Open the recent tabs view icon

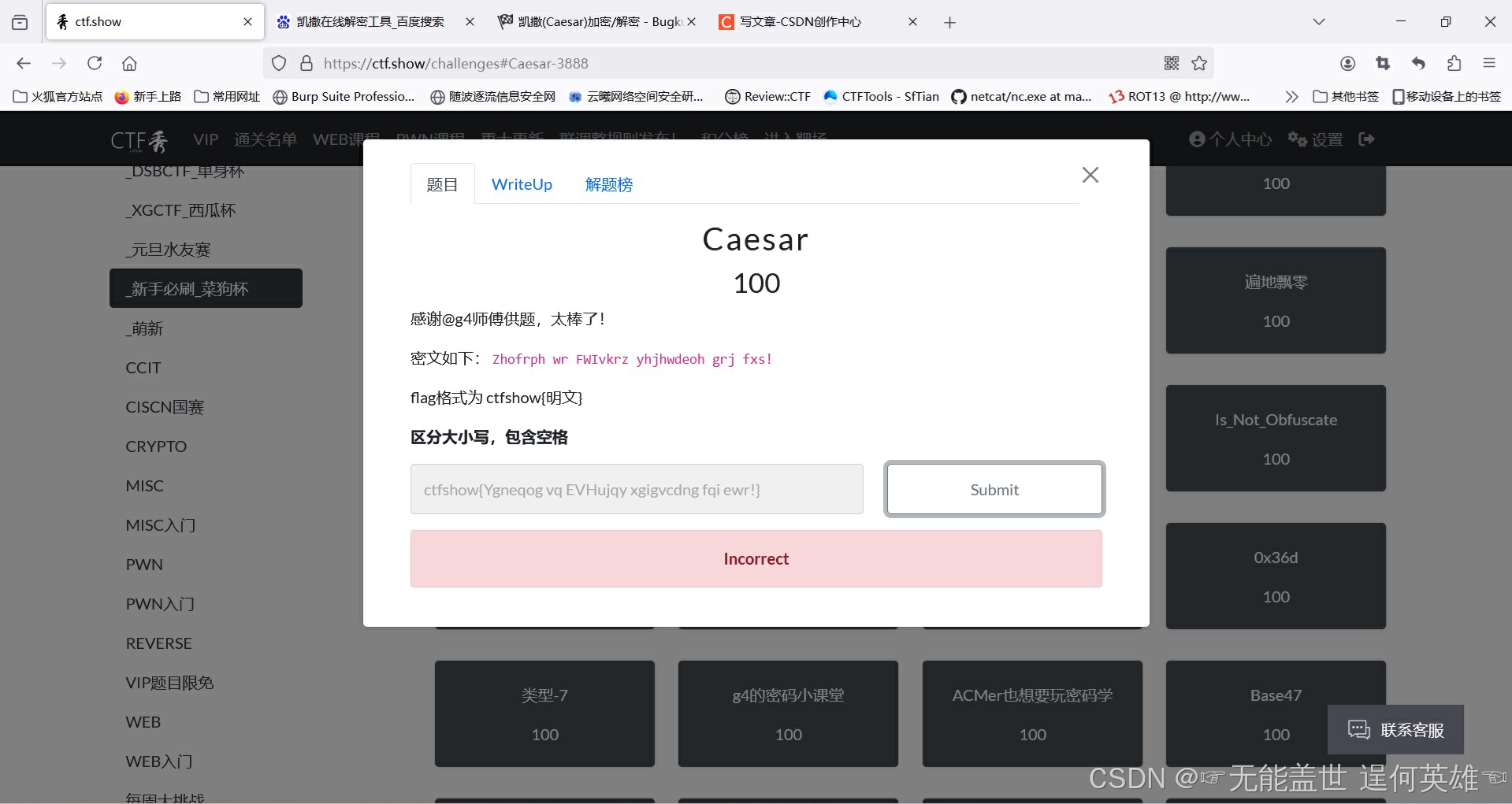pos(20,22)
